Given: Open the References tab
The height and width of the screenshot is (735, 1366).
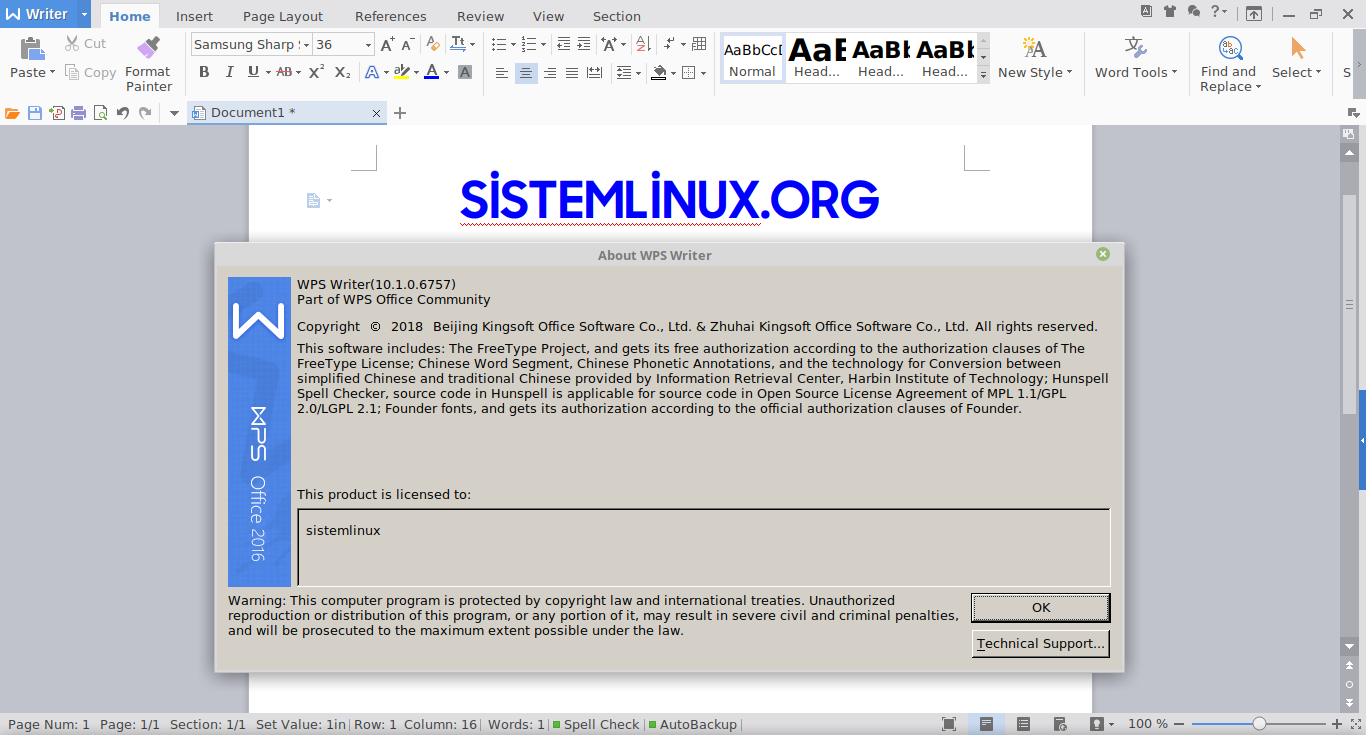Looking at the screenshot, I should tap(390, 16).
